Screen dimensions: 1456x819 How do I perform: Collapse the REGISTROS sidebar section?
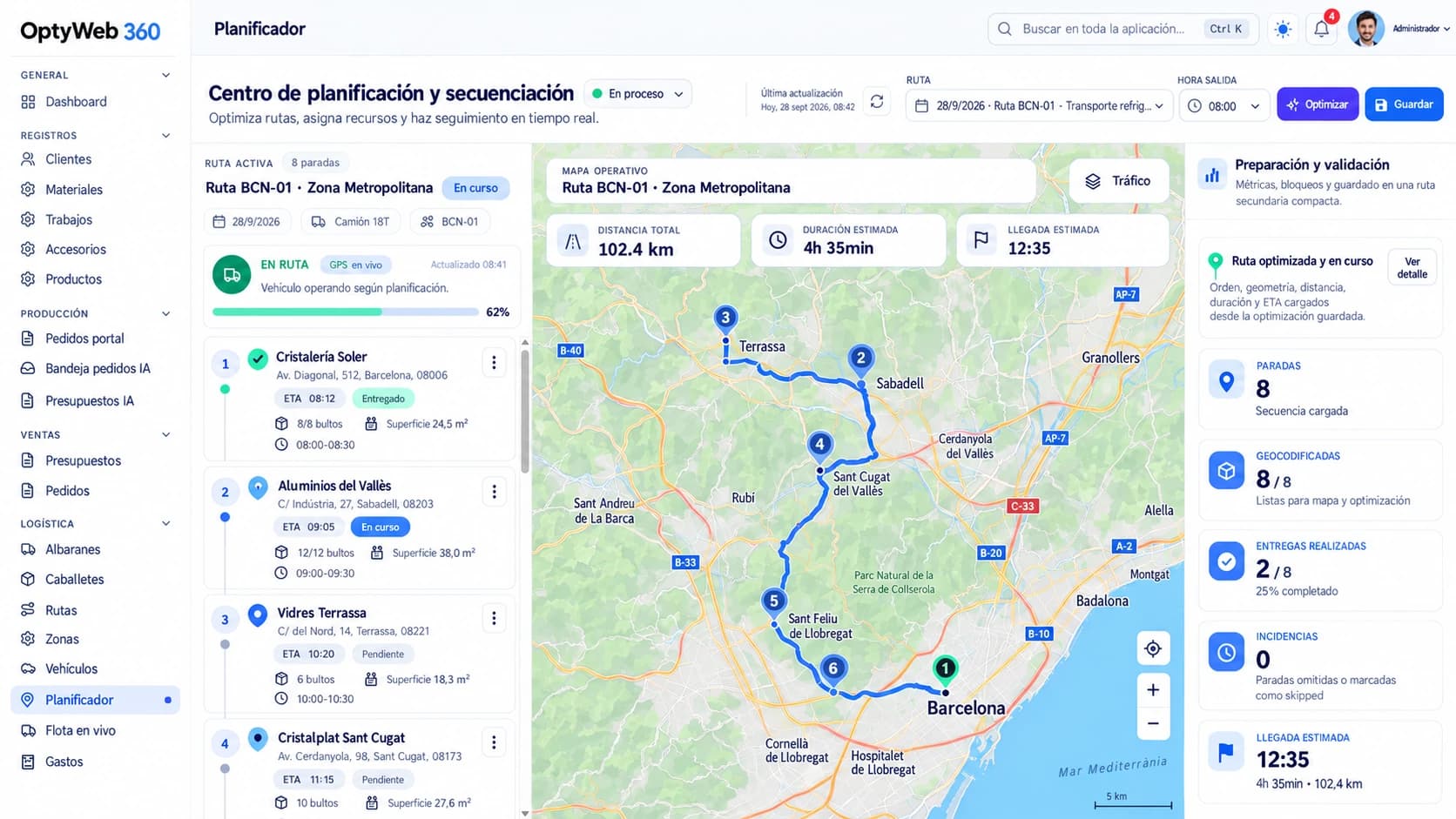point(165,135)
